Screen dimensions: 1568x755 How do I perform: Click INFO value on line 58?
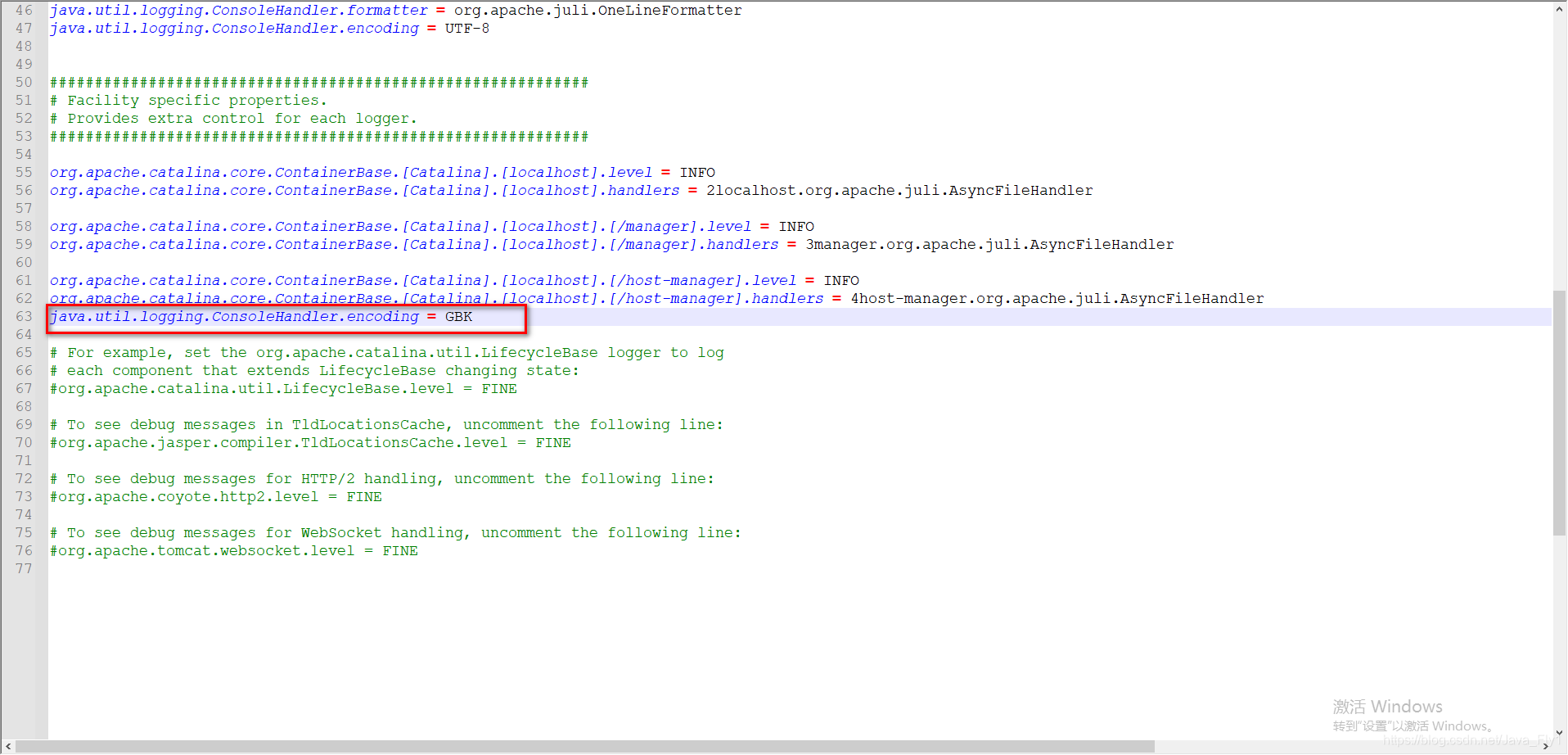click(796, 227)
